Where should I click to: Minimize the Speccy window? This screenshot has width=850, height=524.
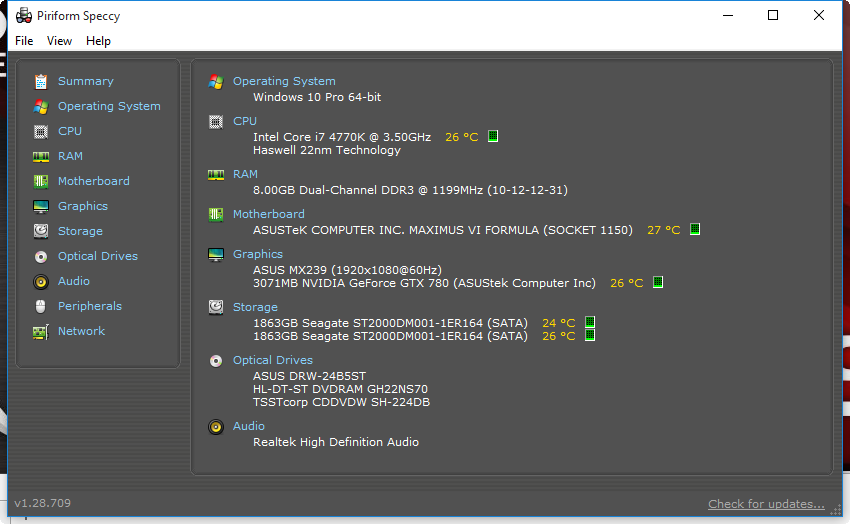pyautogui.click(x=727, y=16)
